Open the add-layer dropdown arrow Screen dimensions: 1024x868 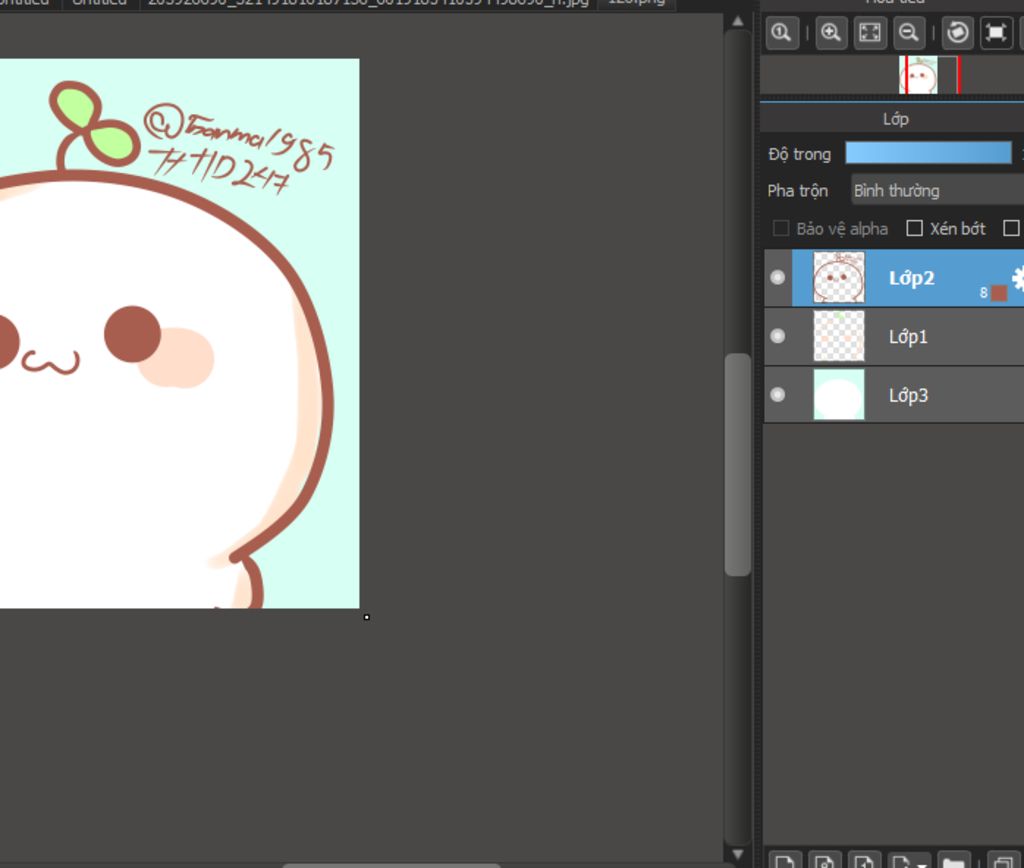pyautogui.click(x=921, y=863)
